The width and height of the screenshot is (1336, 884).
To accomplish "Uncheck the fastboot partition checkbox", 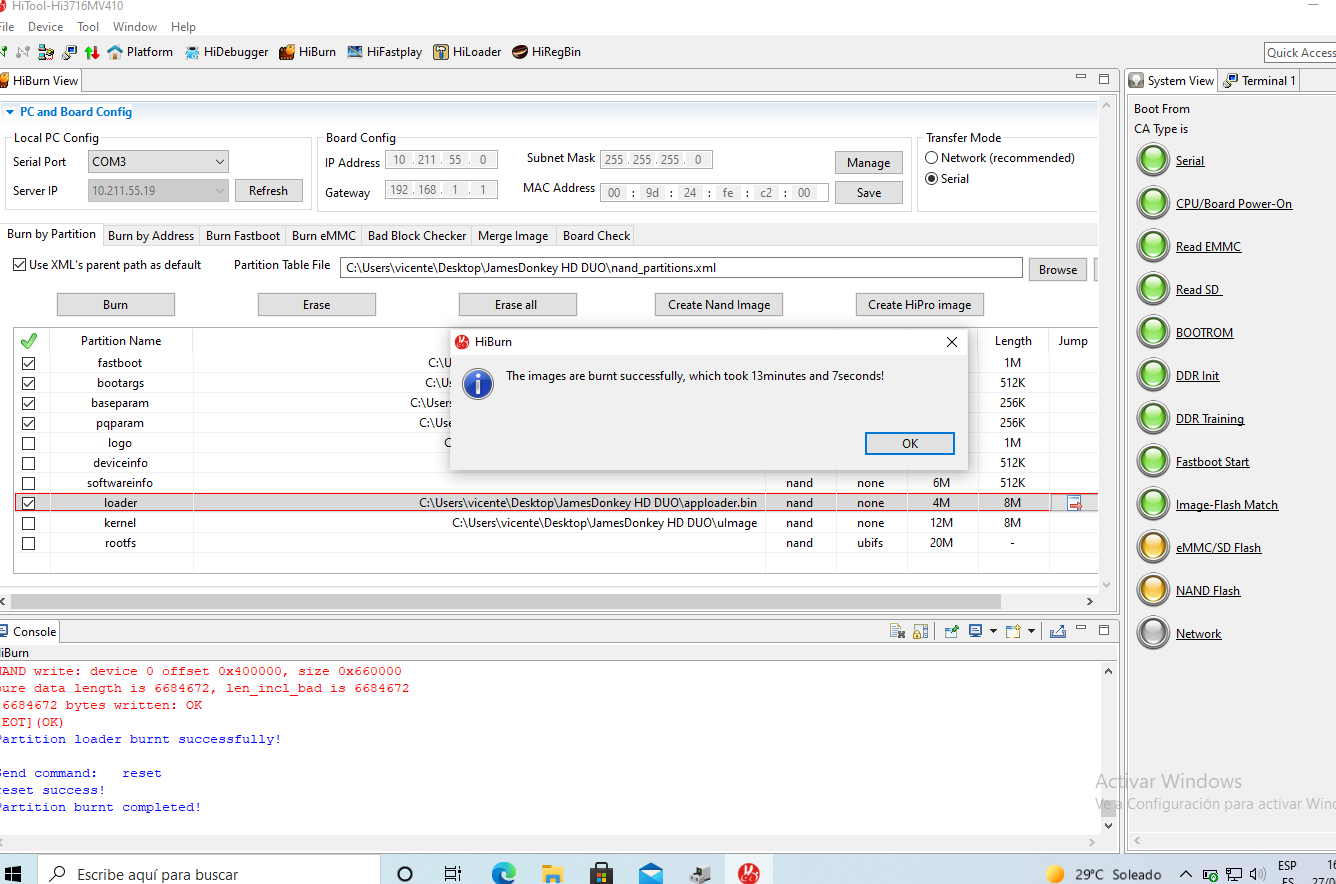I will [x=28, y=363].
